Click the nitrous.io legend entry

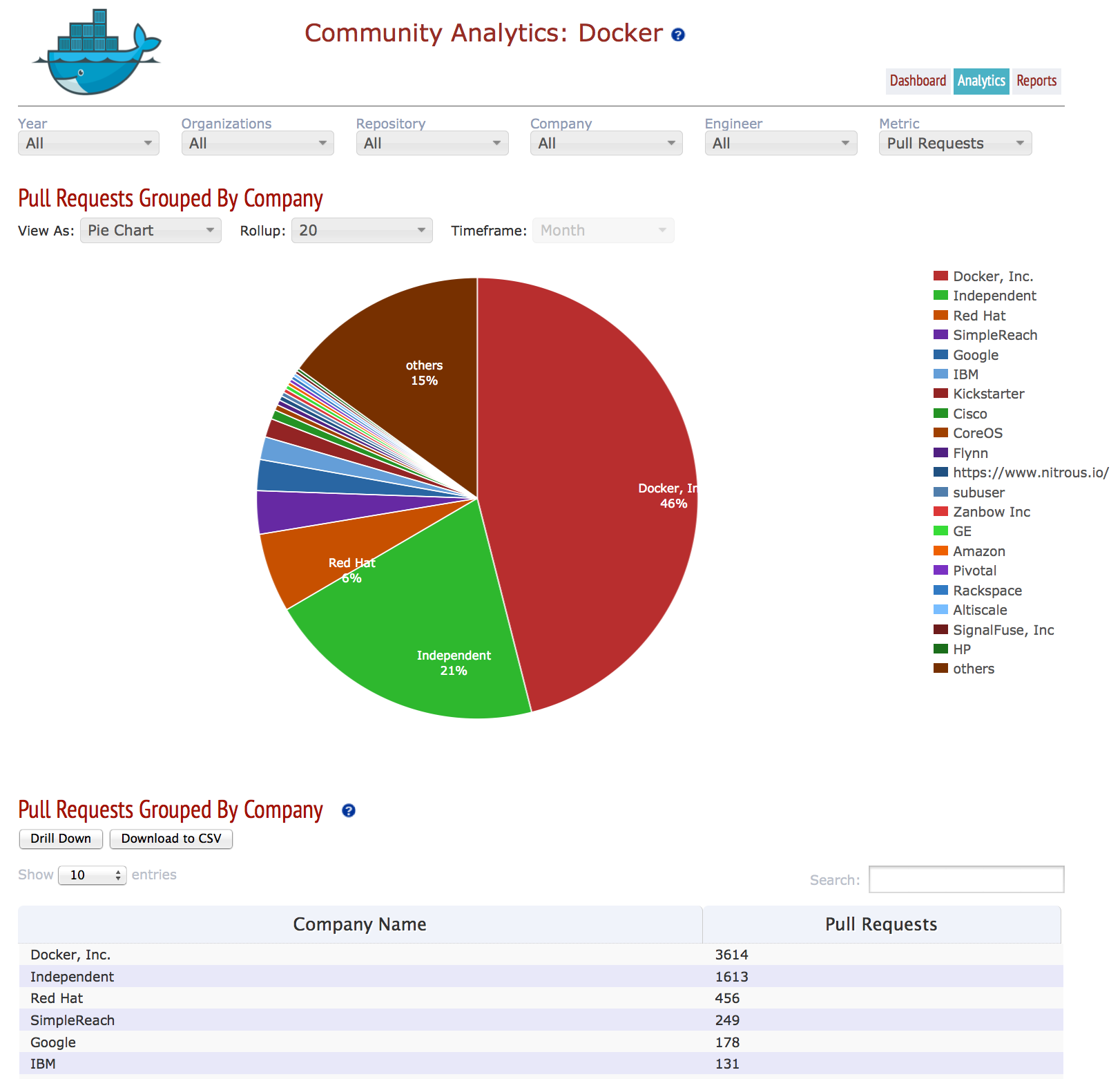click(1021, 472)
